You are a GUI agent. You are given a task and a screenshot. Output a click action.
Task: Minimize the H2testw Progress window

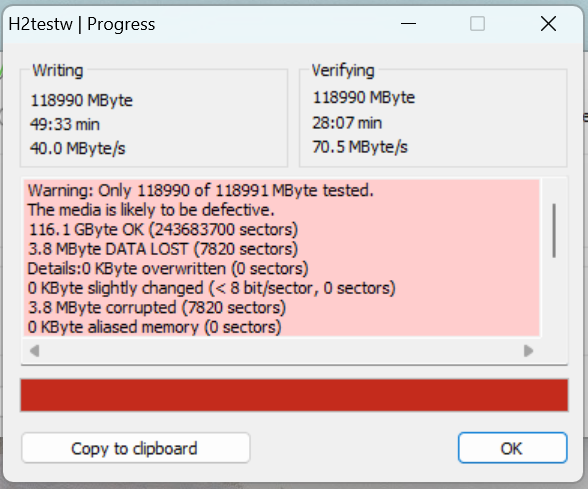408,24
